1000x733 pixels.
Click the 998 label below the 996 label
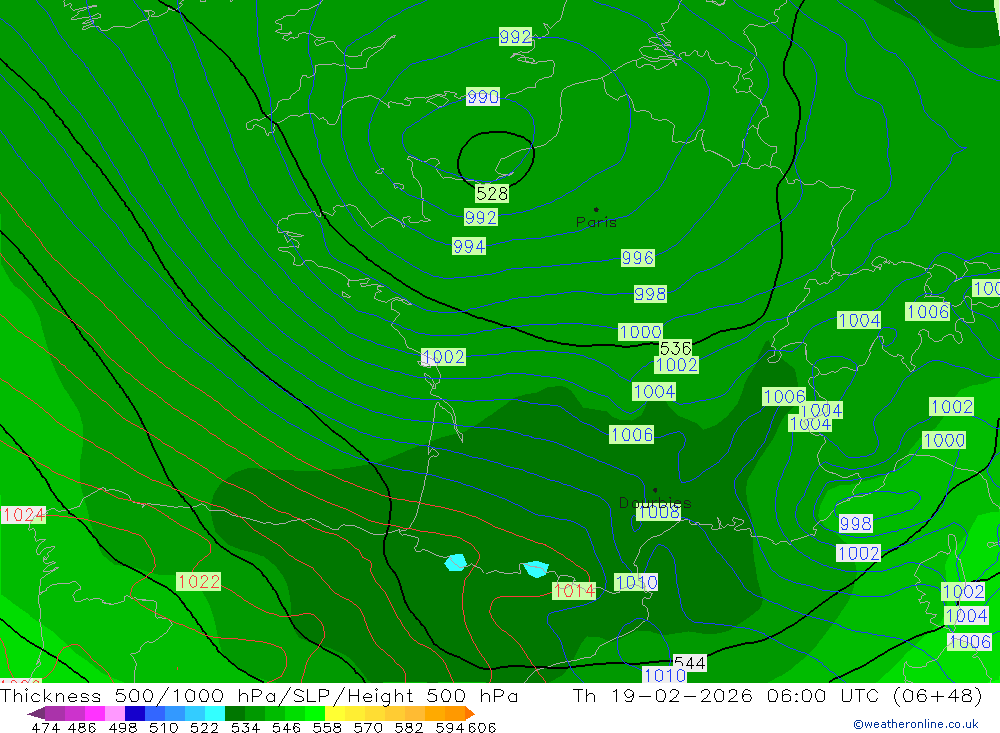pyautogui.click(x=650, y=294)
